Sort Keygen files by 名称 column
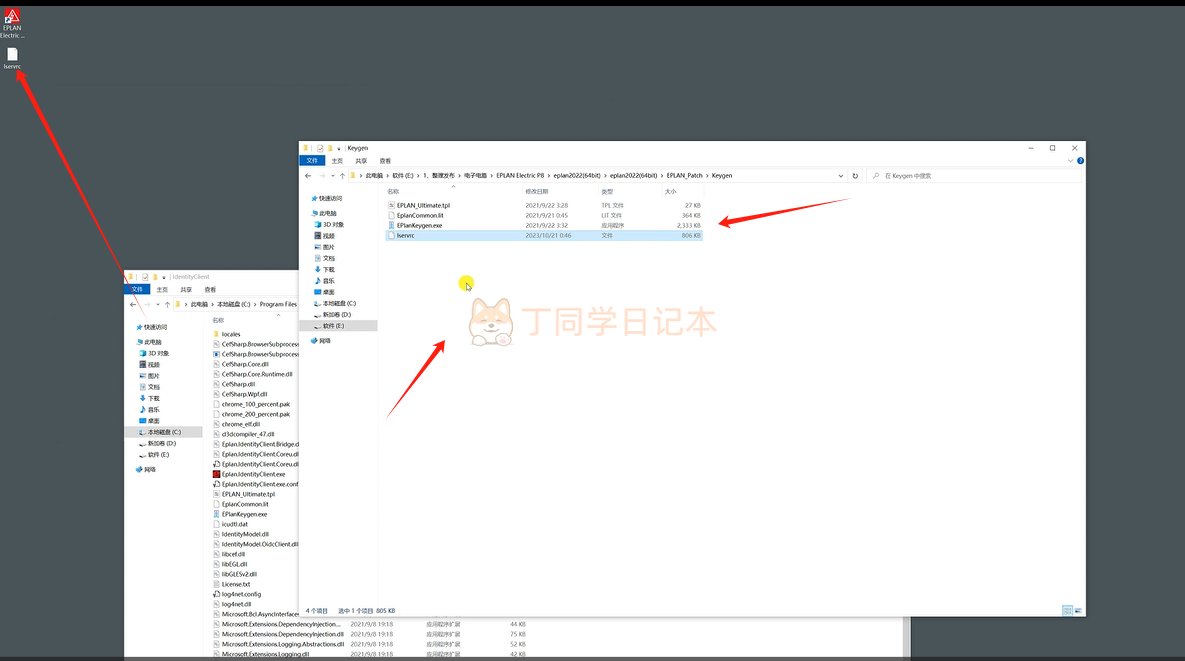Viewport: 1185px width, 661px height. 393,192
